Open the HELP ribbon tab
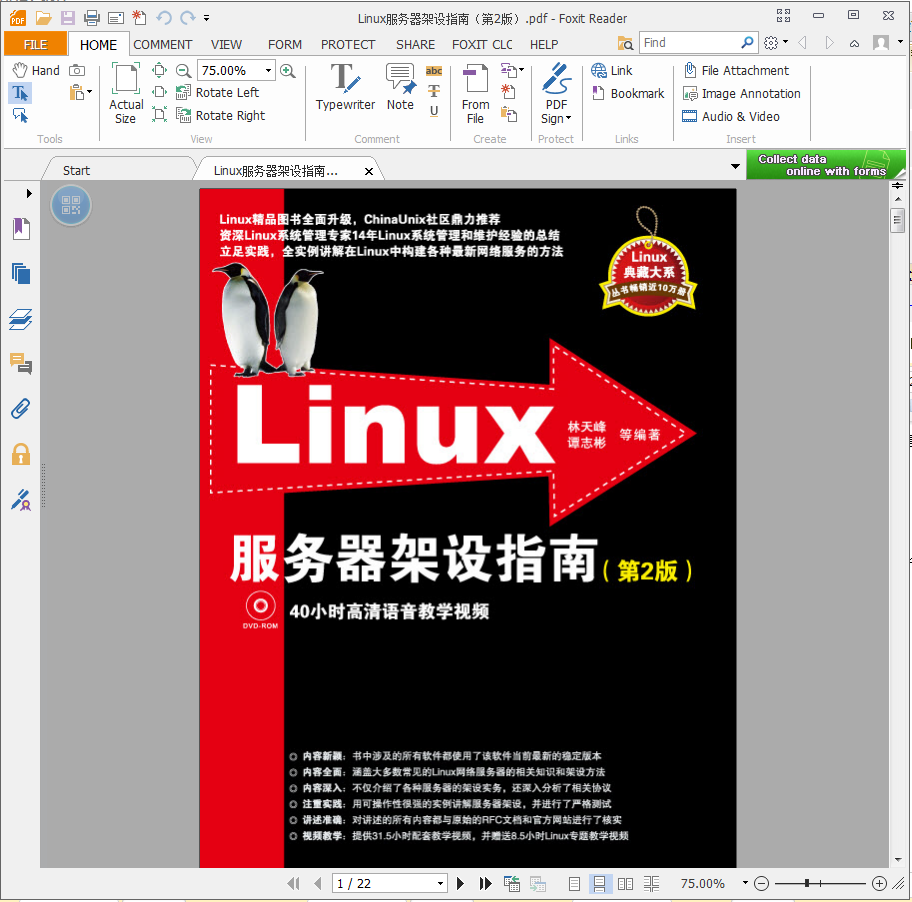This screenshot has width=912, height=902. [544, 45]
